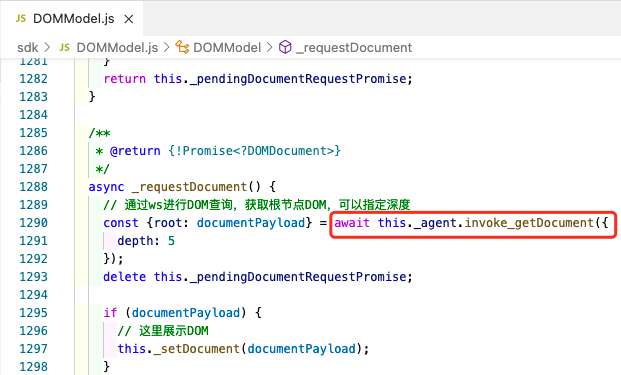Expand the chevron after sdk breadcrumb
The height and width of the screenshot is (375, 621).
click(48, 48)
